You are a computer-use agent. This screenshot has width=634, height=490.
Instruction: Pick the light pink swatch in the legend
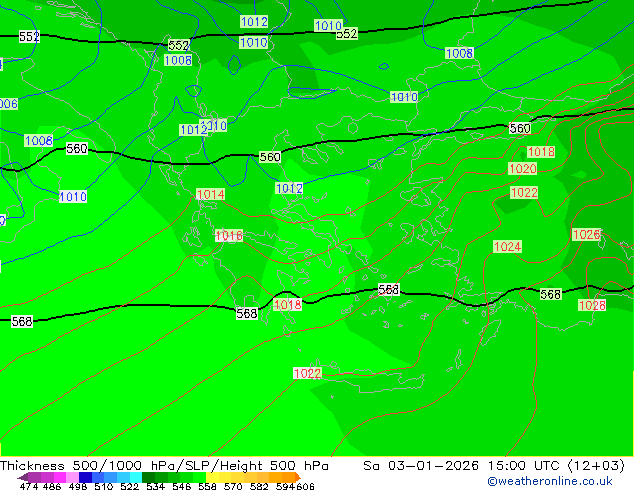(72, 477)
